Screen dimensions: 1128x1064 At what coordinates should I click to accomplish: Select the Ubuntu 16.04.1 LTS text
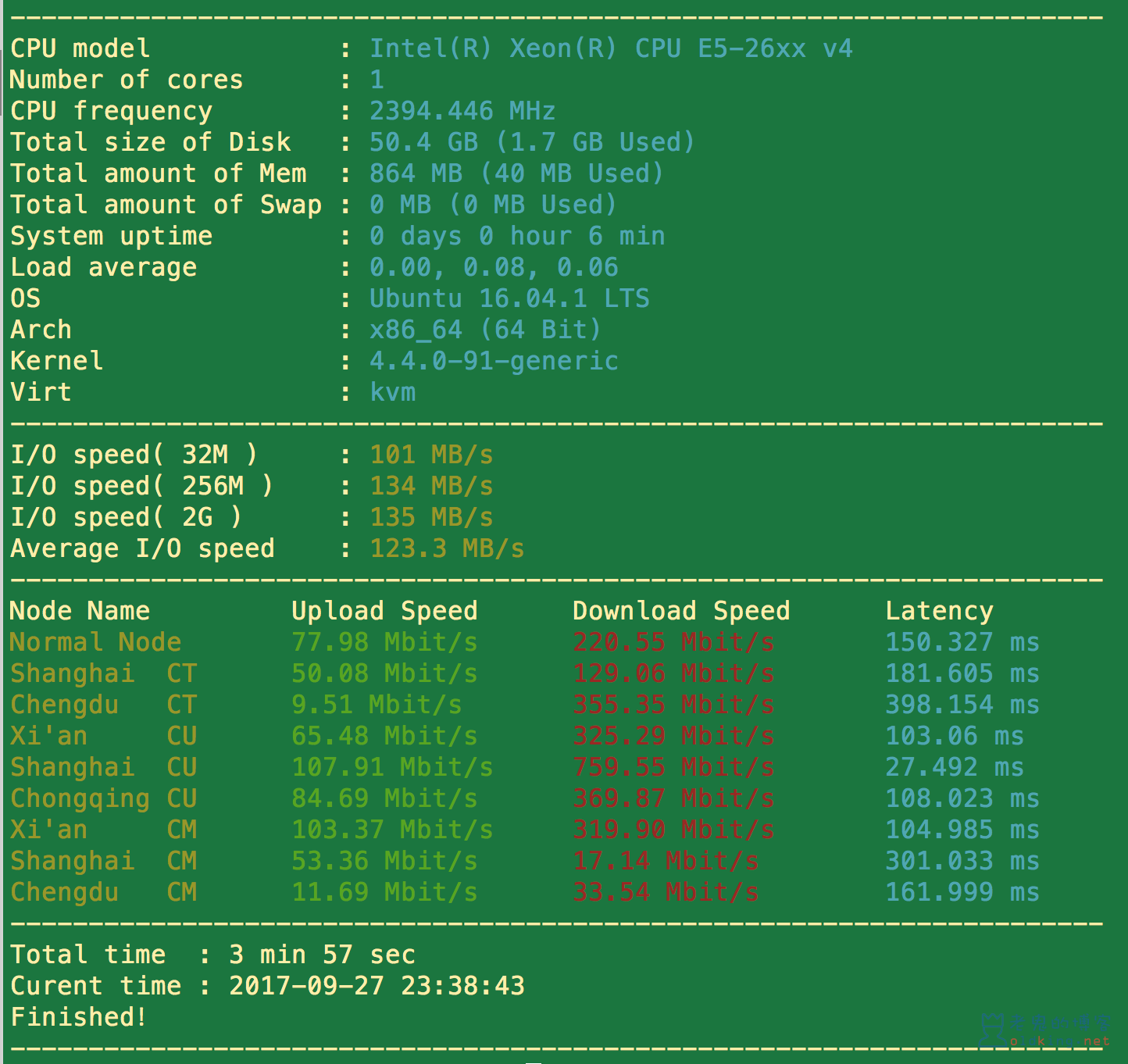pos(509,298)
